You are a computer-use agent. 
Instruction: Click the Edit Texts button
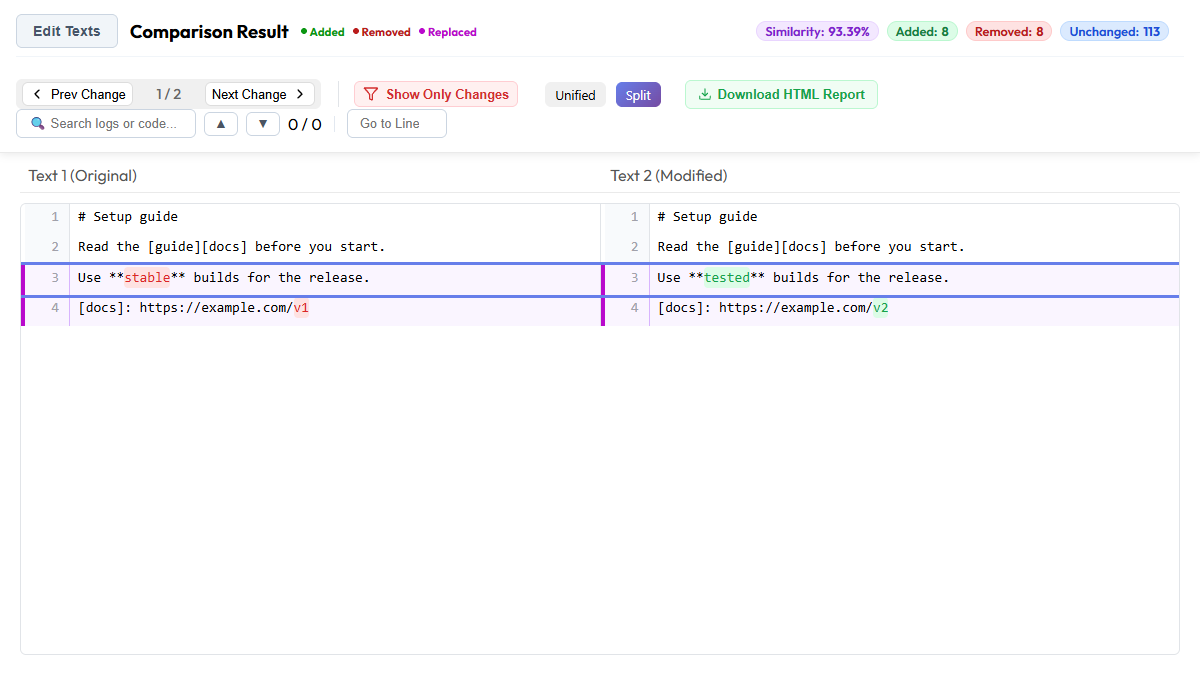(67, 31)
